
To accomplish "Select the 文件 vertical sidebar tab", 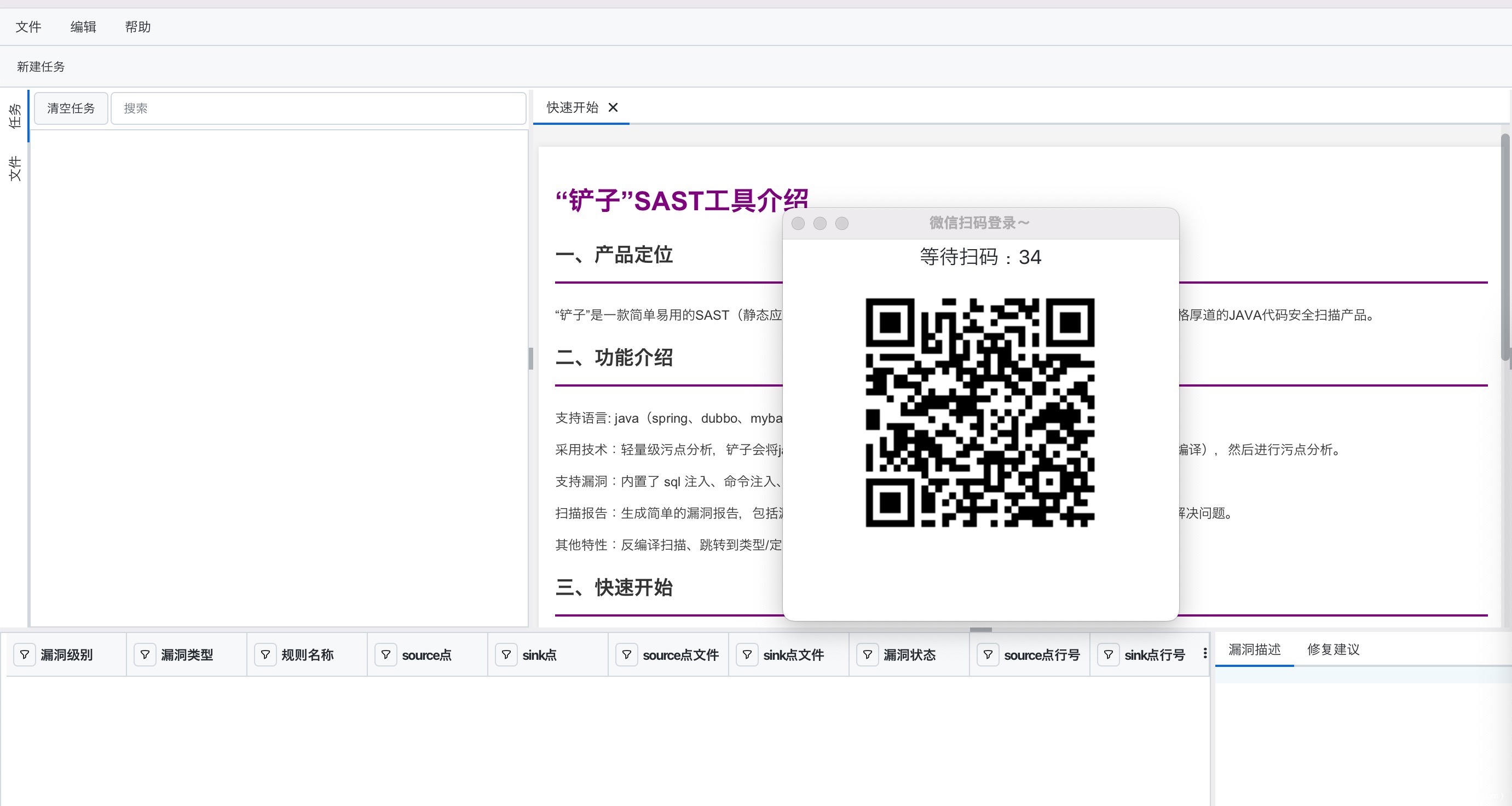I will click(15, 169).
